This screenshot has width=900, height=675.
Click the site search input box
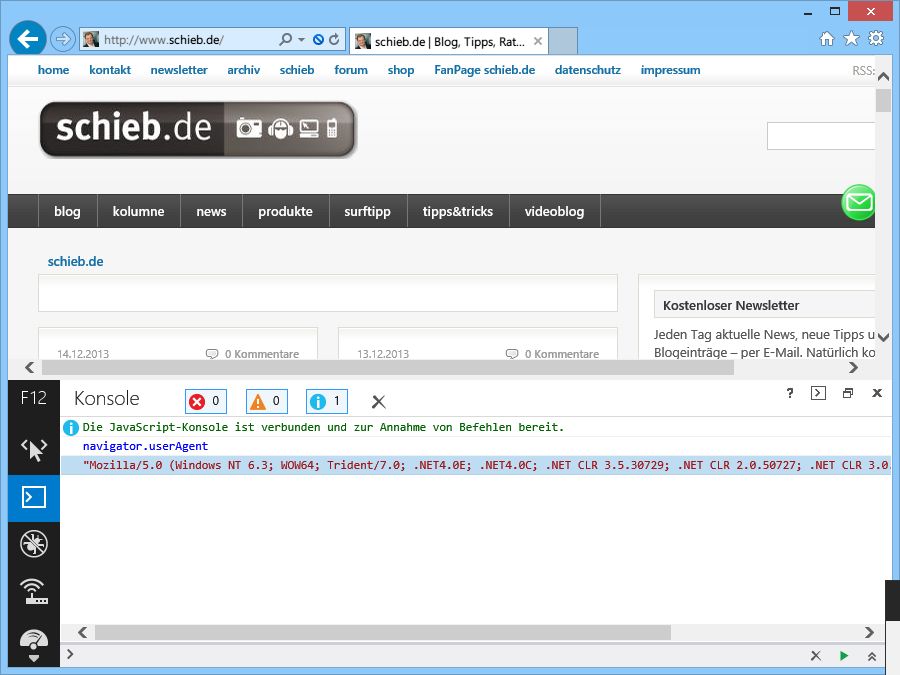(x=821, y=136)
